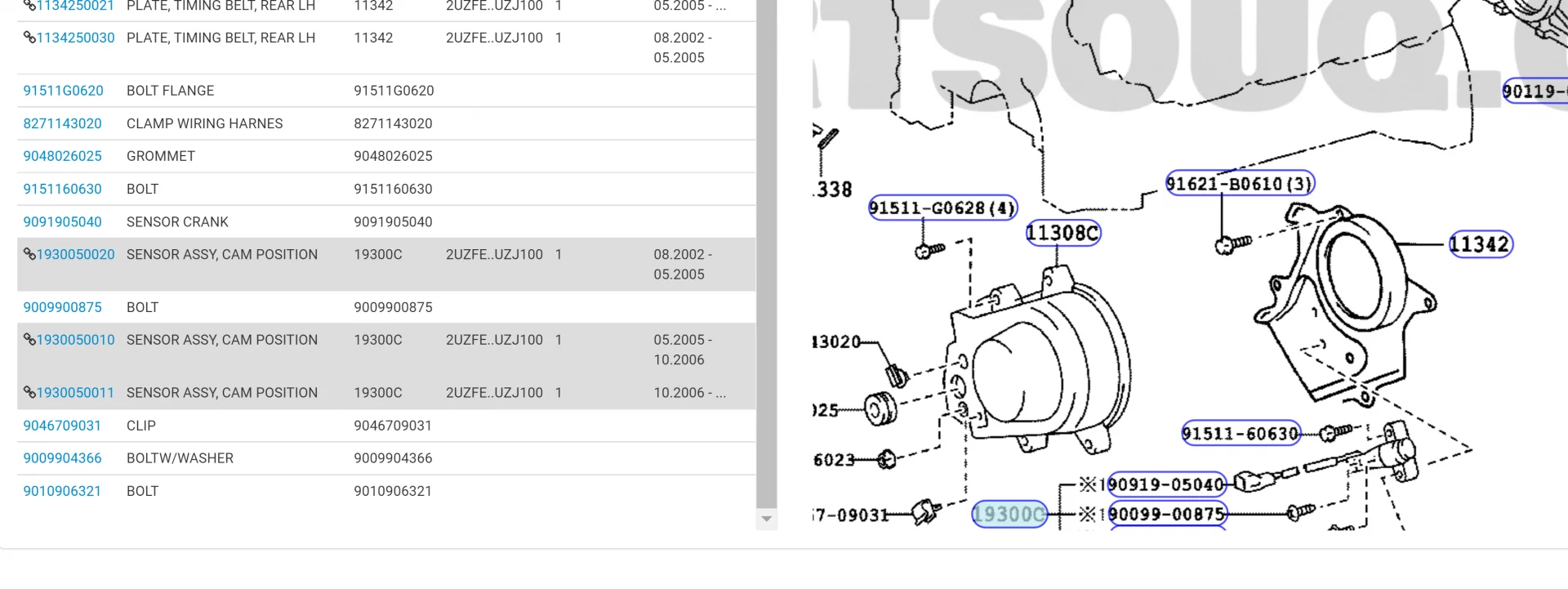Click link icon beside part 1930050020

pyautogui.click(x=29, y=255)
